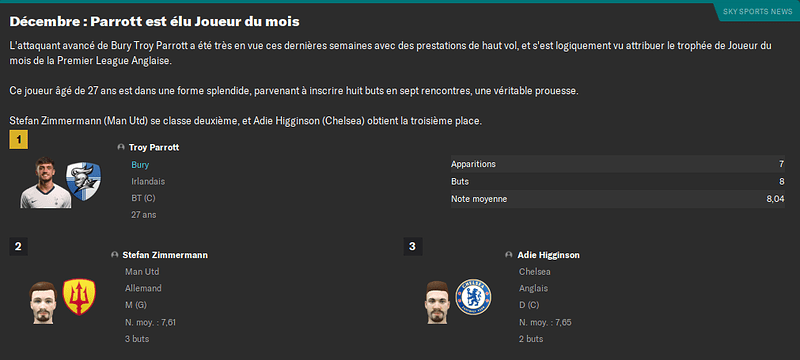The height and width of the screenshot is (360, 800).
Task: Click the Buts stat row
Action: [618, 182]
